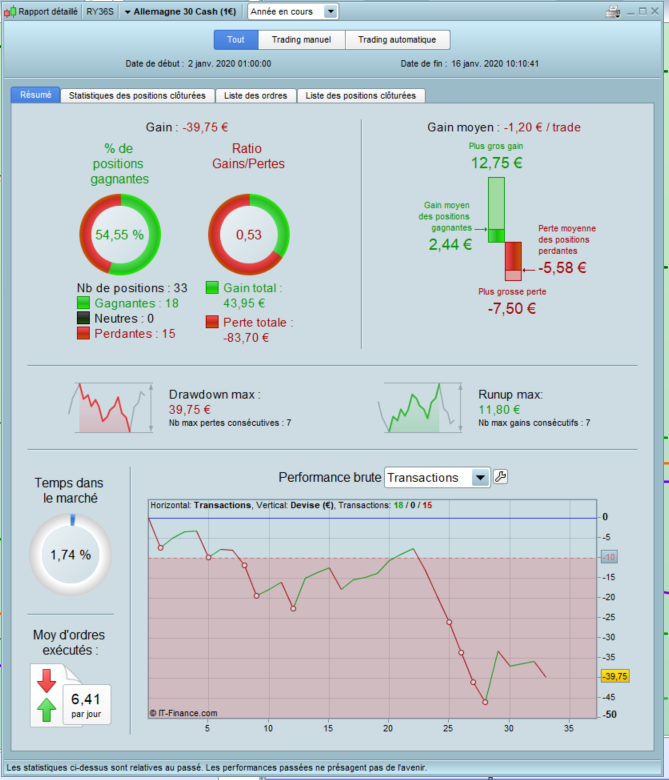
Task: Switch to Trading automatique filter
Action: 397,40
